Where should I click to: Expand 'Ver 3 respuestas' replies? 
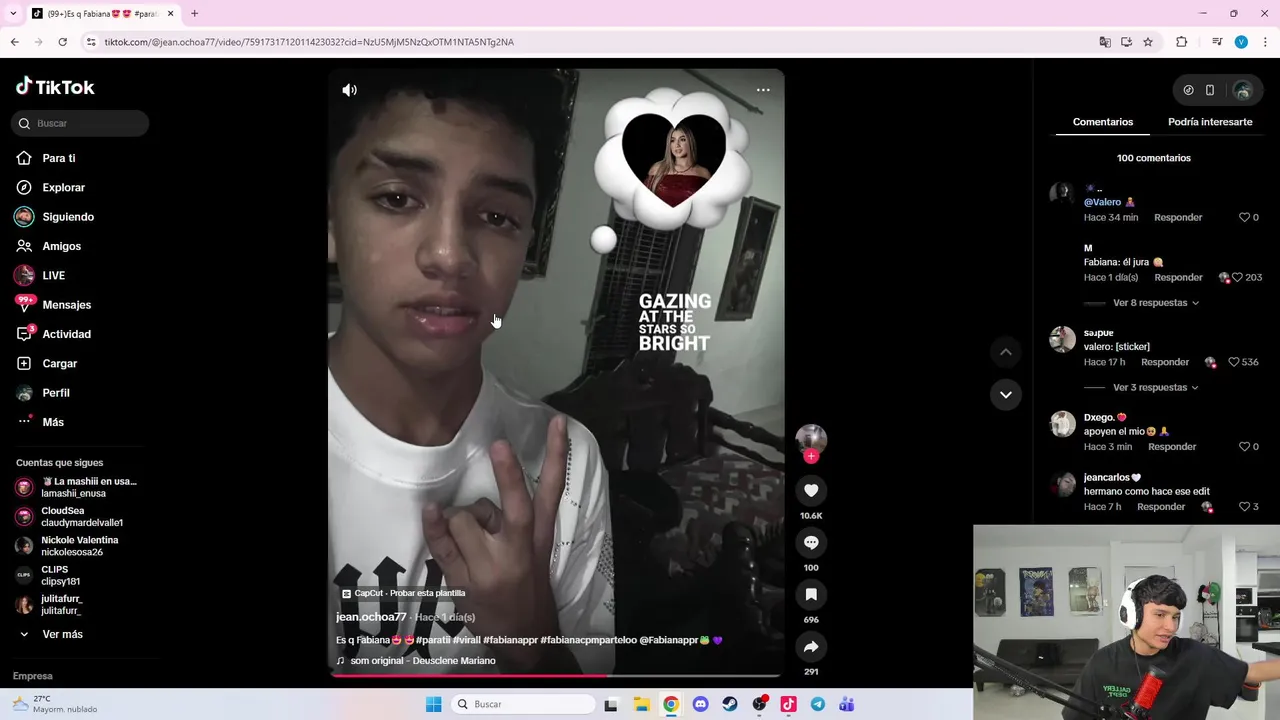[1155, 387]
